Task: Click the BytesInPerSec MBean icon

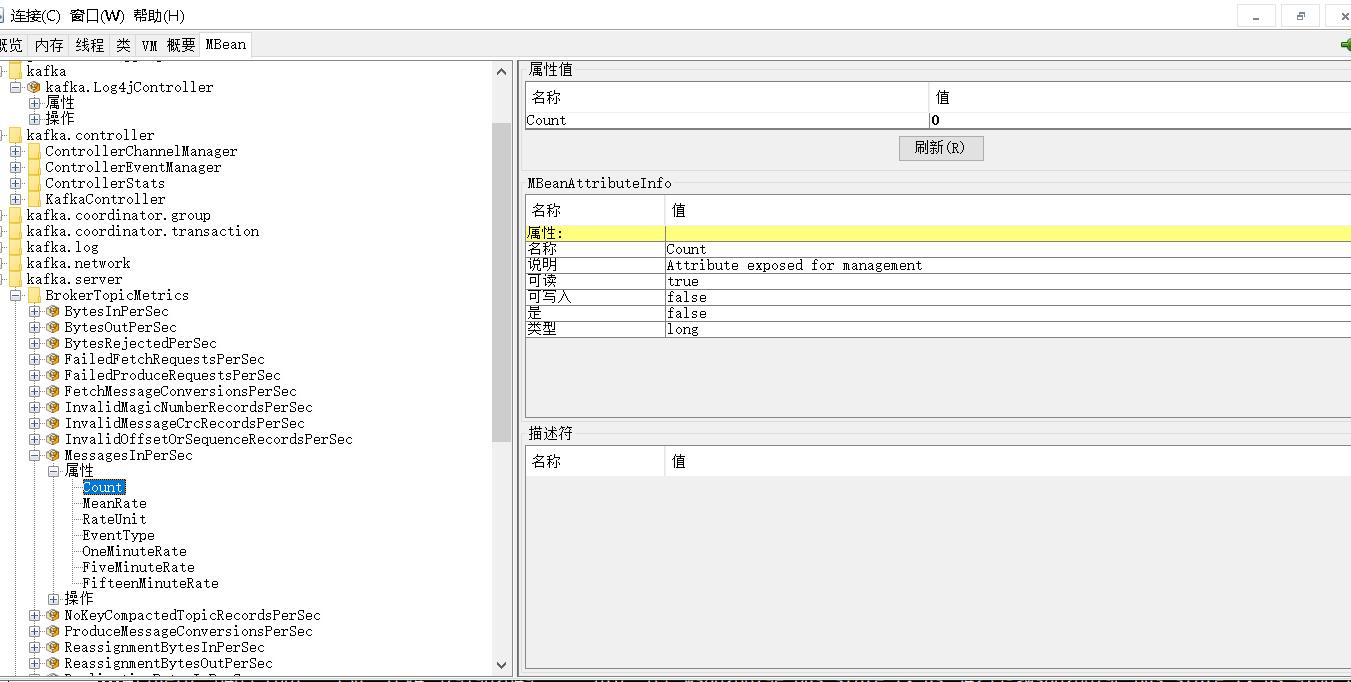Action: (53, 311)
